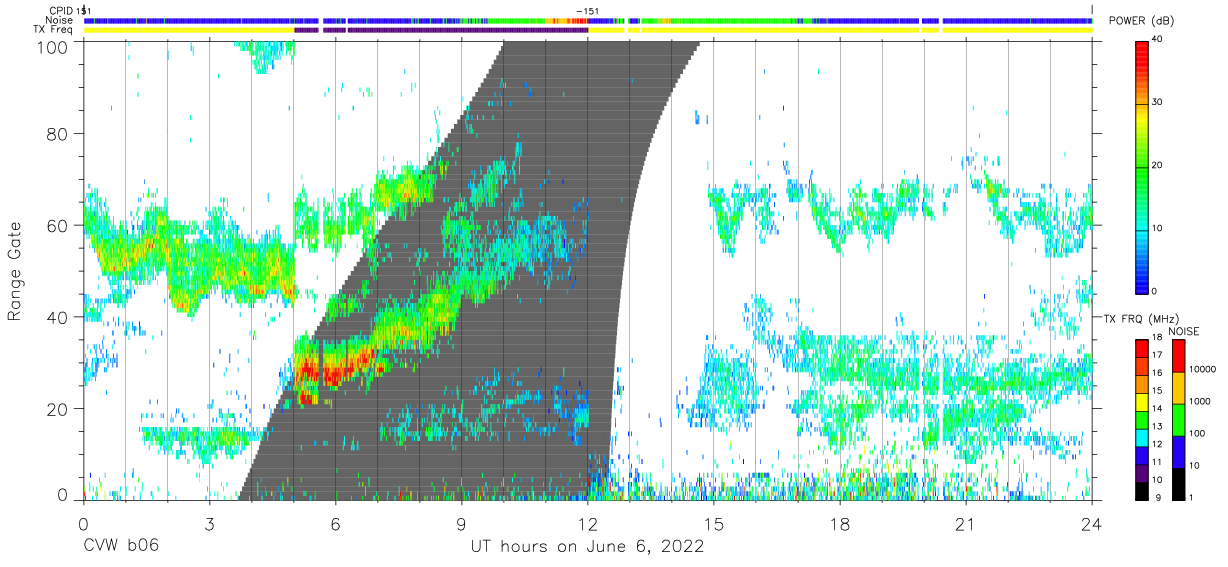
Task: Click the 20 tick on the POWER scale
Action: pyautogui.click(x=1158, y=165)
